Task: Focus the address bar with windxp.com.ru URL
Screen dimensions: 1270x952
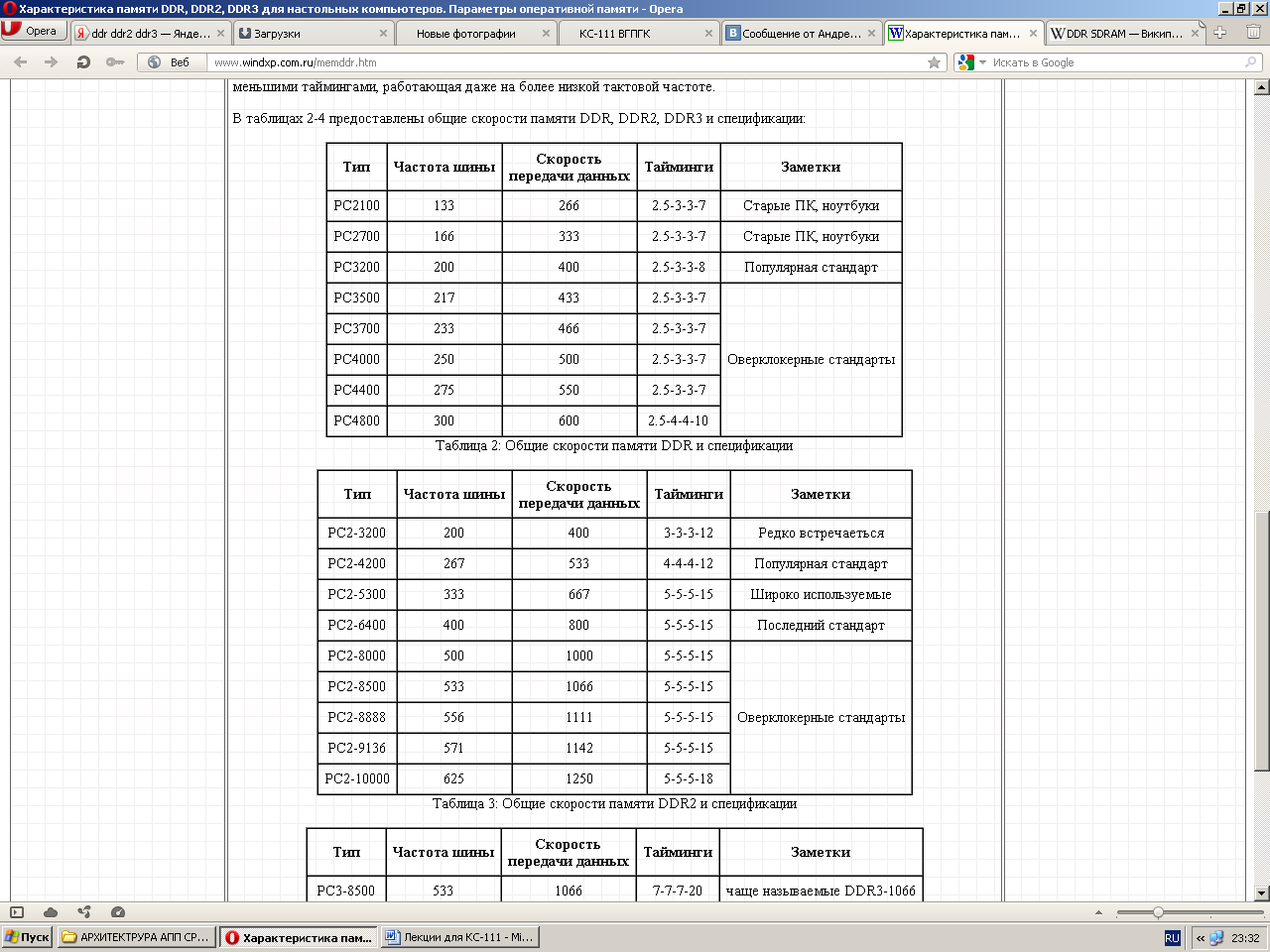Action: (566, 62)
